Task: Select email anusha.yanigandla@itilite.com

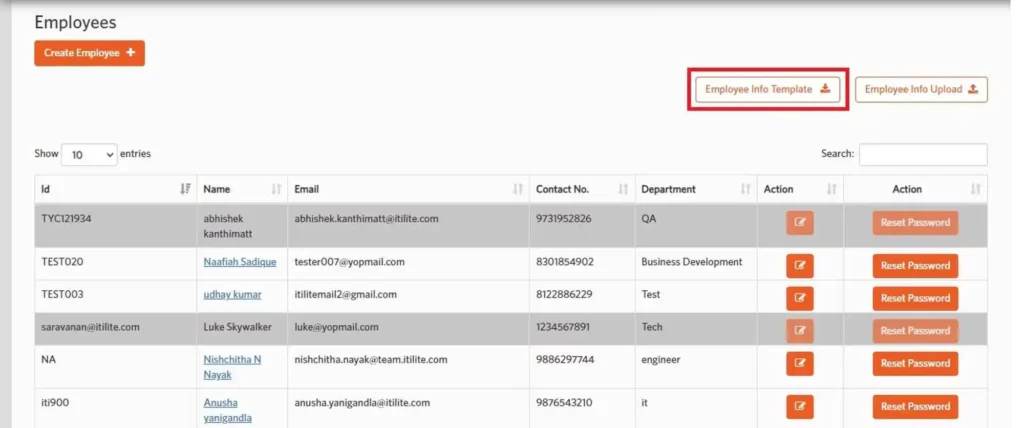Action: [x=362, y=403]
